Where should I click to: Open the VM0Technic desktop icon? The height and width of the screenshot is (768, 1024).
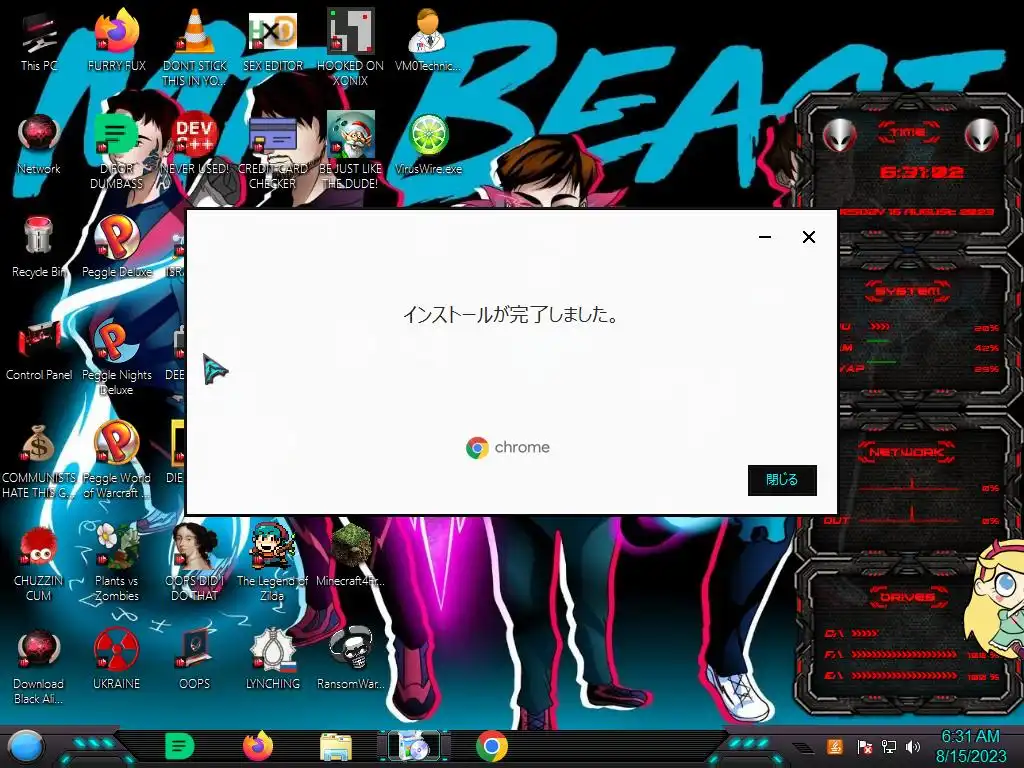coord(428,42)
